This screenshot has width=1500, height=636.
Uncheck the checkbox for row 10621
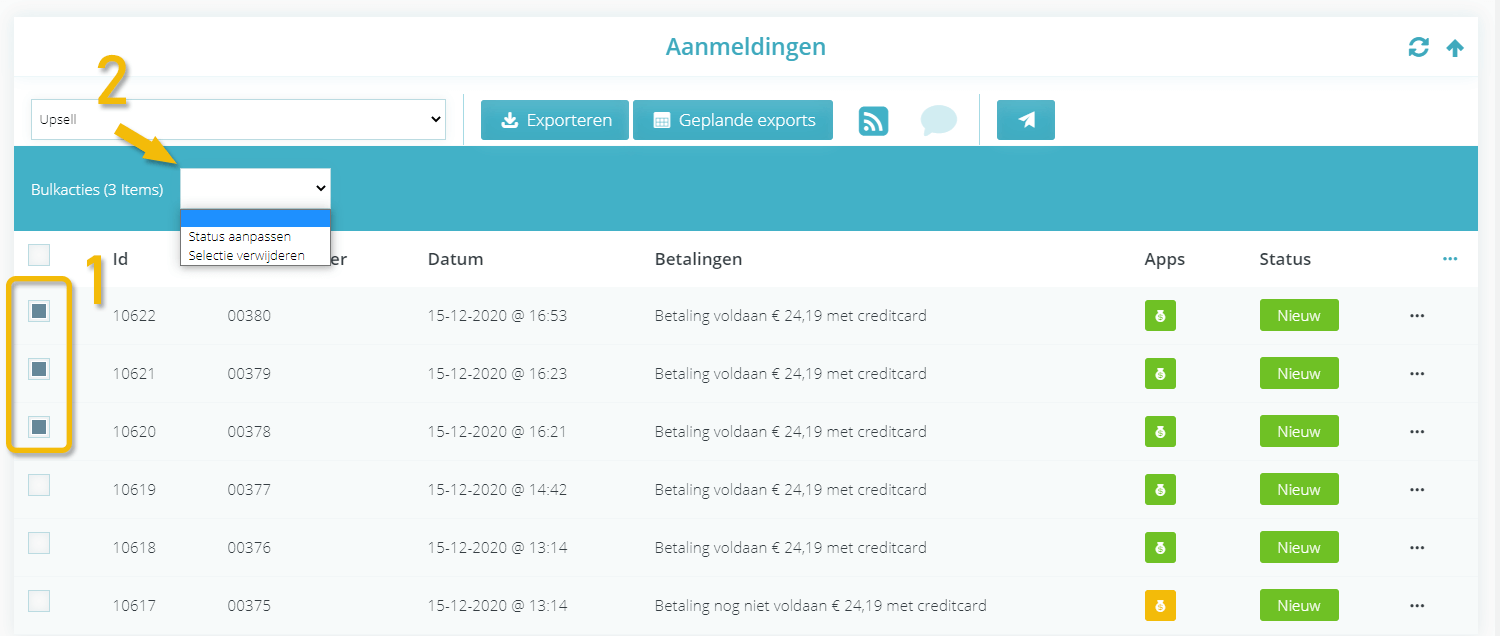coord(39,369)
